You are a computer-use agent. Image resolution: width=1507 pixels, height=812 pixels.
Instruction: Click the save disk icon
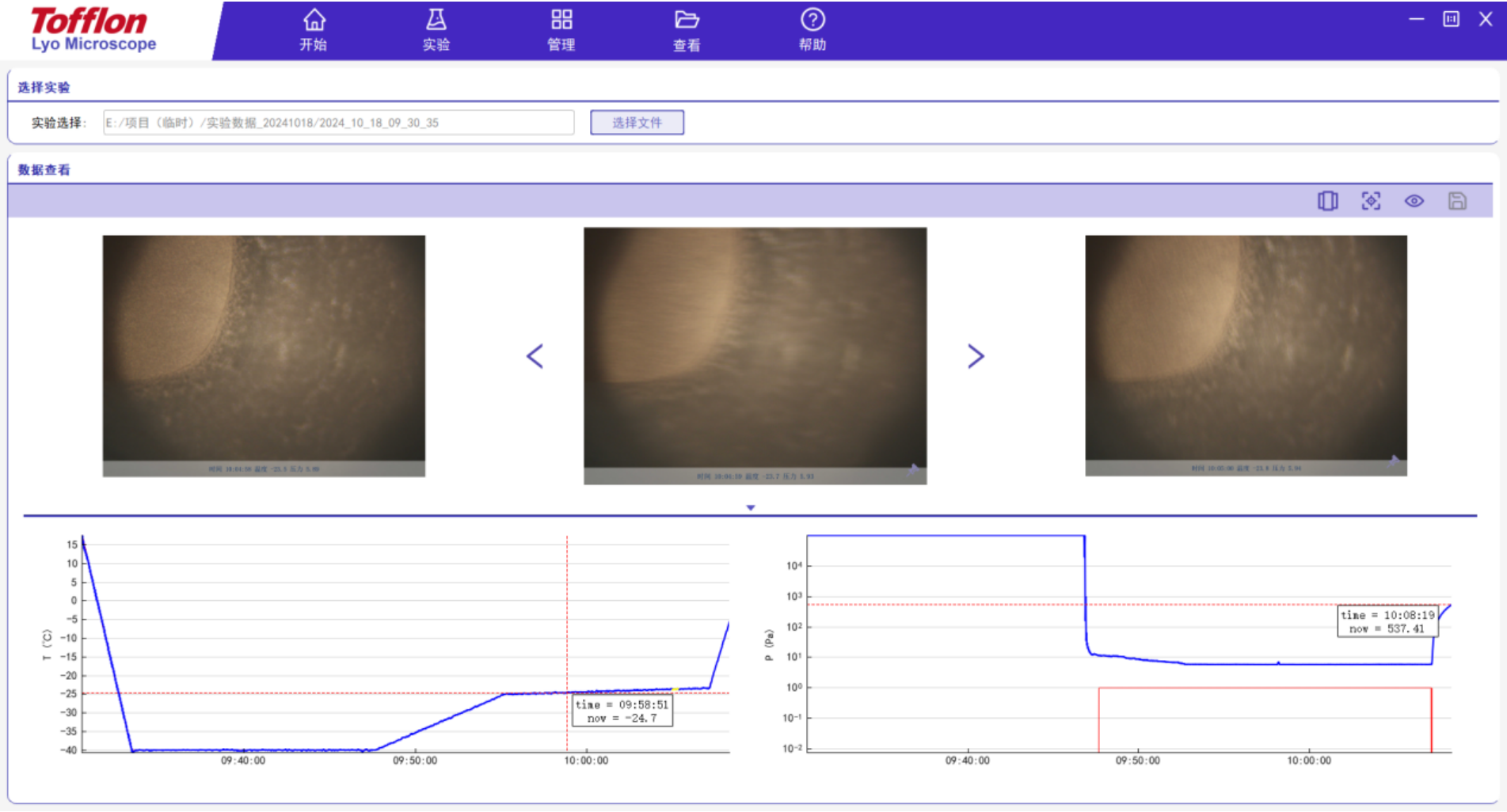(x=1457, y=201)
